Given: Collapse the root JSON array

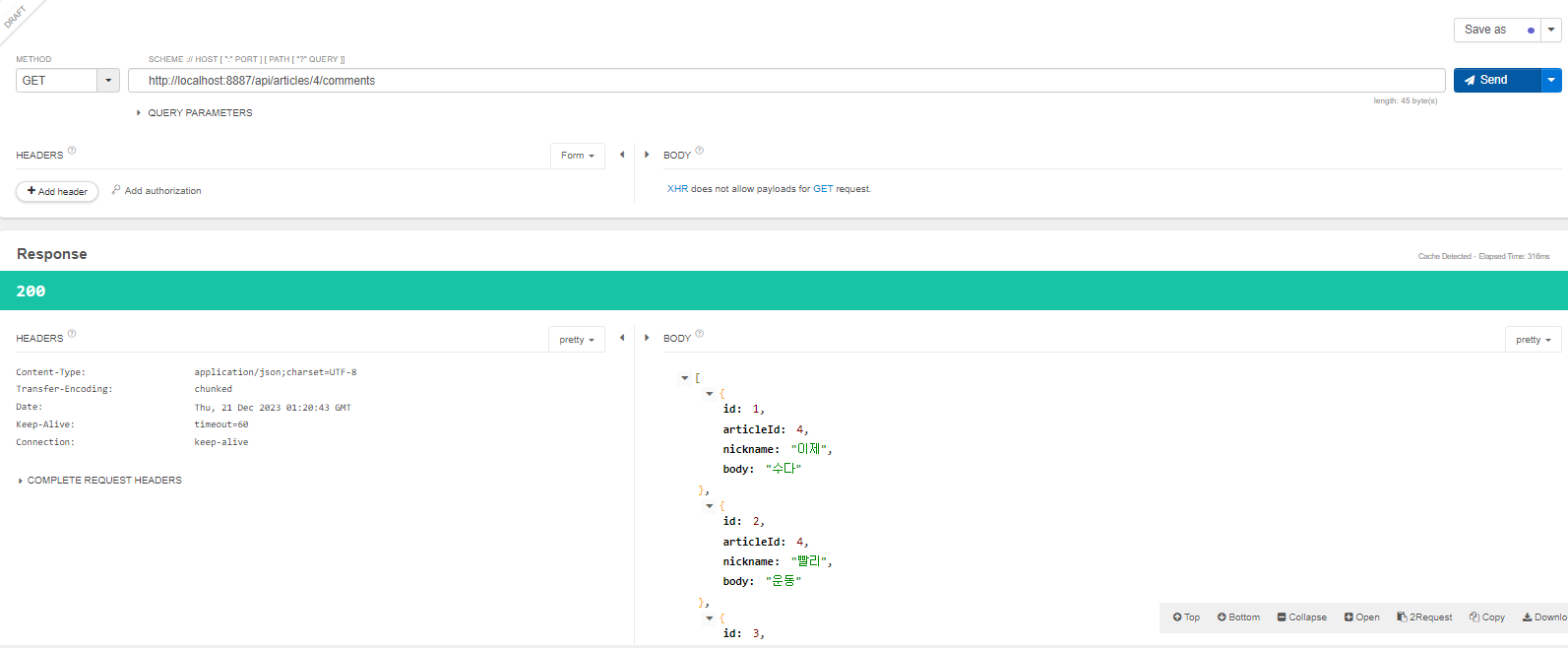Looking at the screenshot, I should tap(685, 378).
